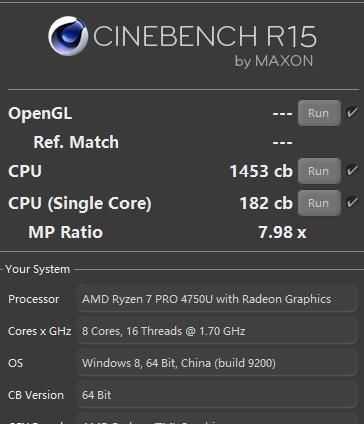Toggle the CPU test checkbox
Viewport: 364px width, 424px height.
click(x=352, y=170)
